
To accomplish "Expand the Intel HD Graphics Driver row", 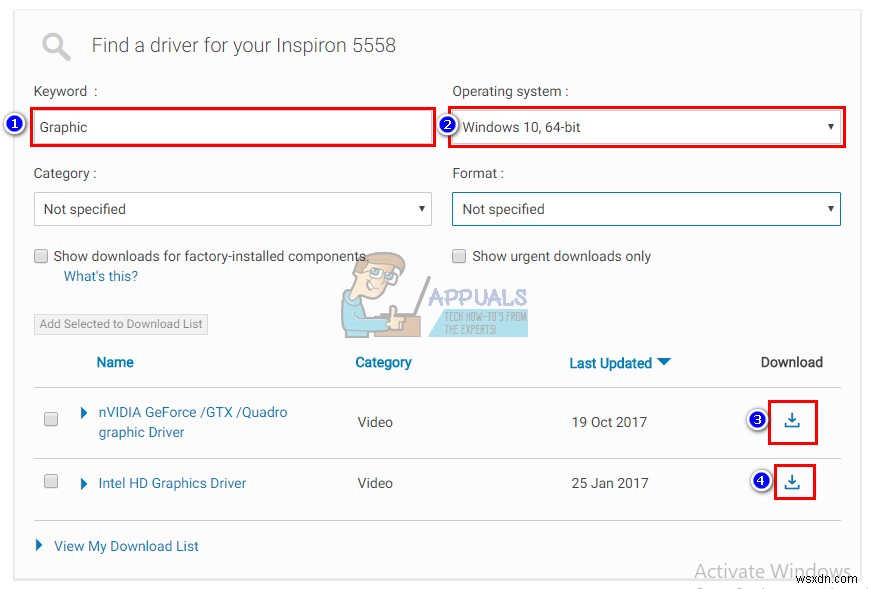I will point(84,484).
